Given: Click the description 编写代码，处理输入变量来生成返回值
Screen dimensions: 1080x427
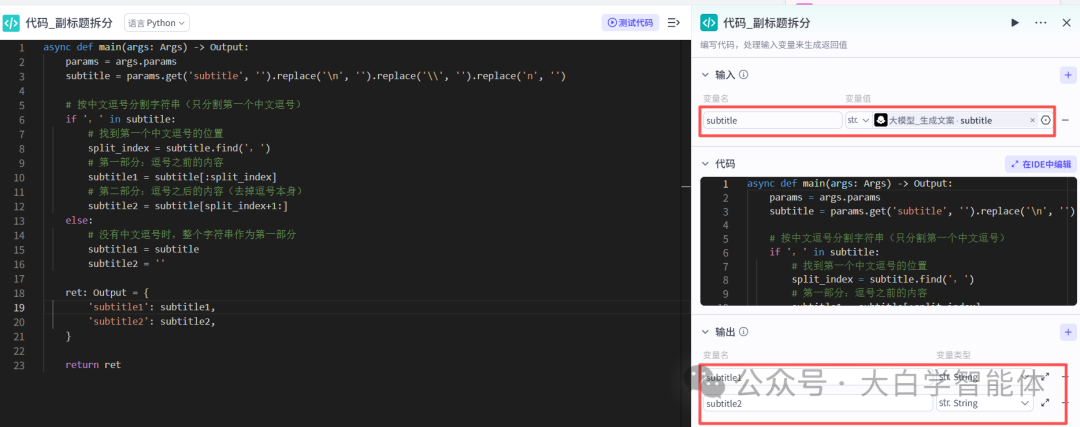Looking at the screenshot, I should tap(773, 45).
